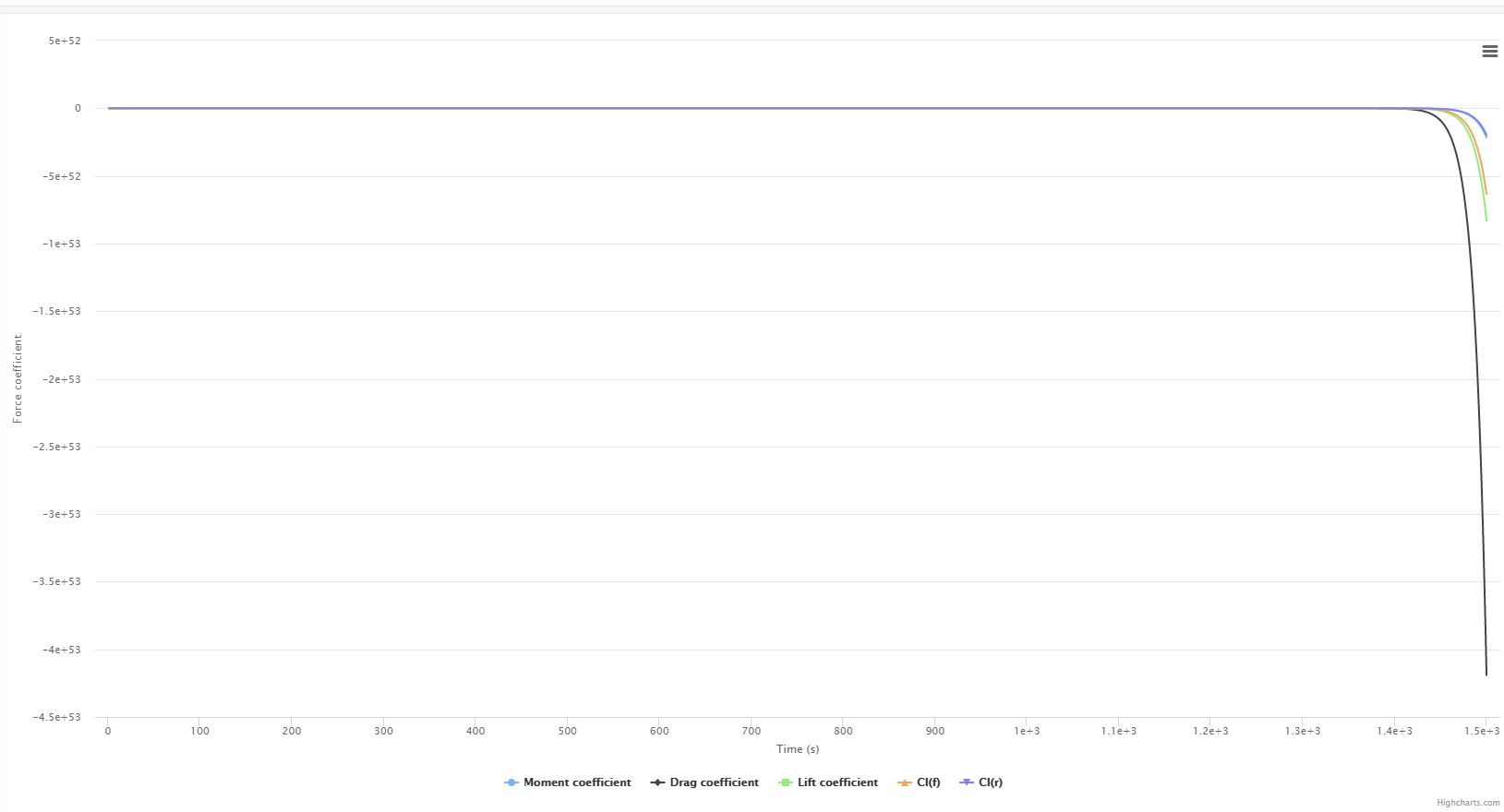Open the Highcharts.com credits link
The width and height of the screenshot is (1504, 812).
click(1468, 803)
